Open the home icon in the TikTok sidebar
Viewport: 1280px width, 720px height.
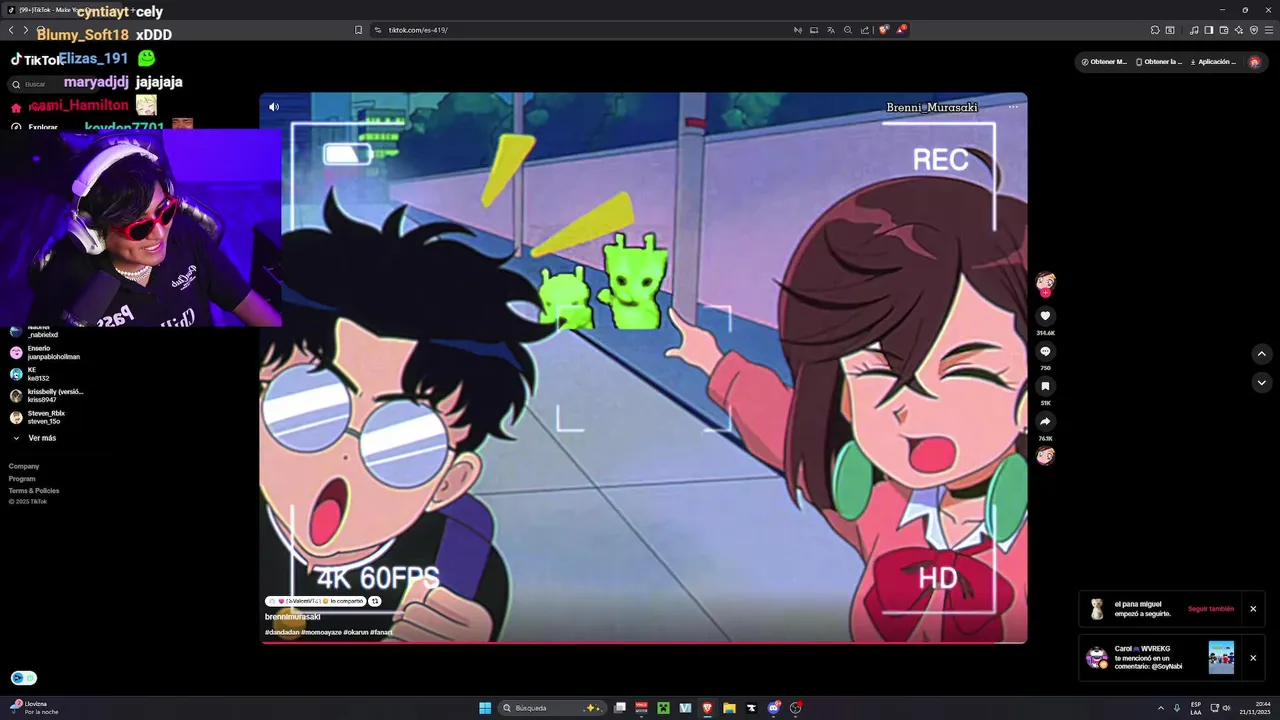pyautogui.click(x=16, y=107)
